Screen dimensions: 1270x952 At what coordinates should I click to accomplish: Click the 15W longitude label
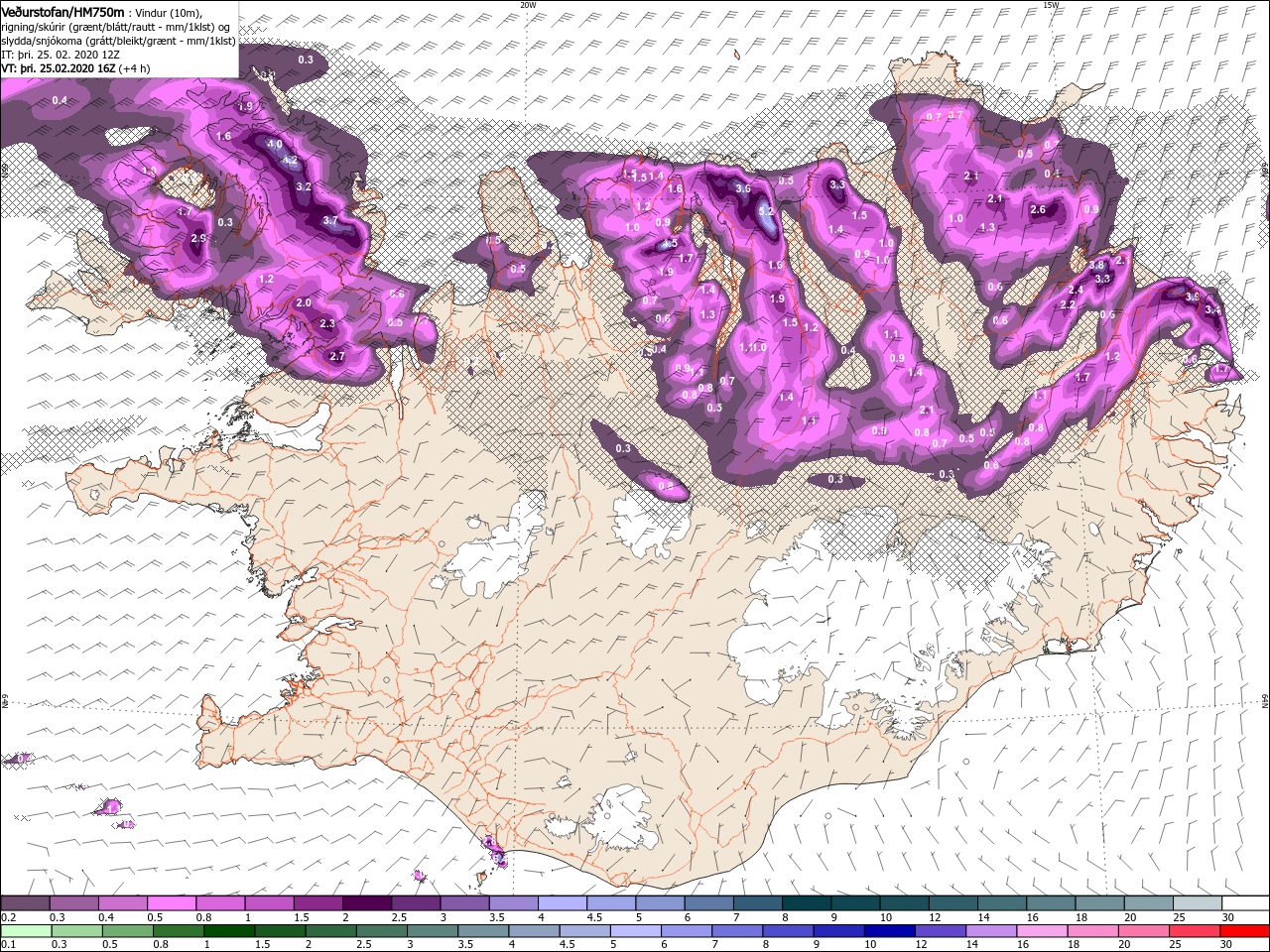[x=1051, y=5]
